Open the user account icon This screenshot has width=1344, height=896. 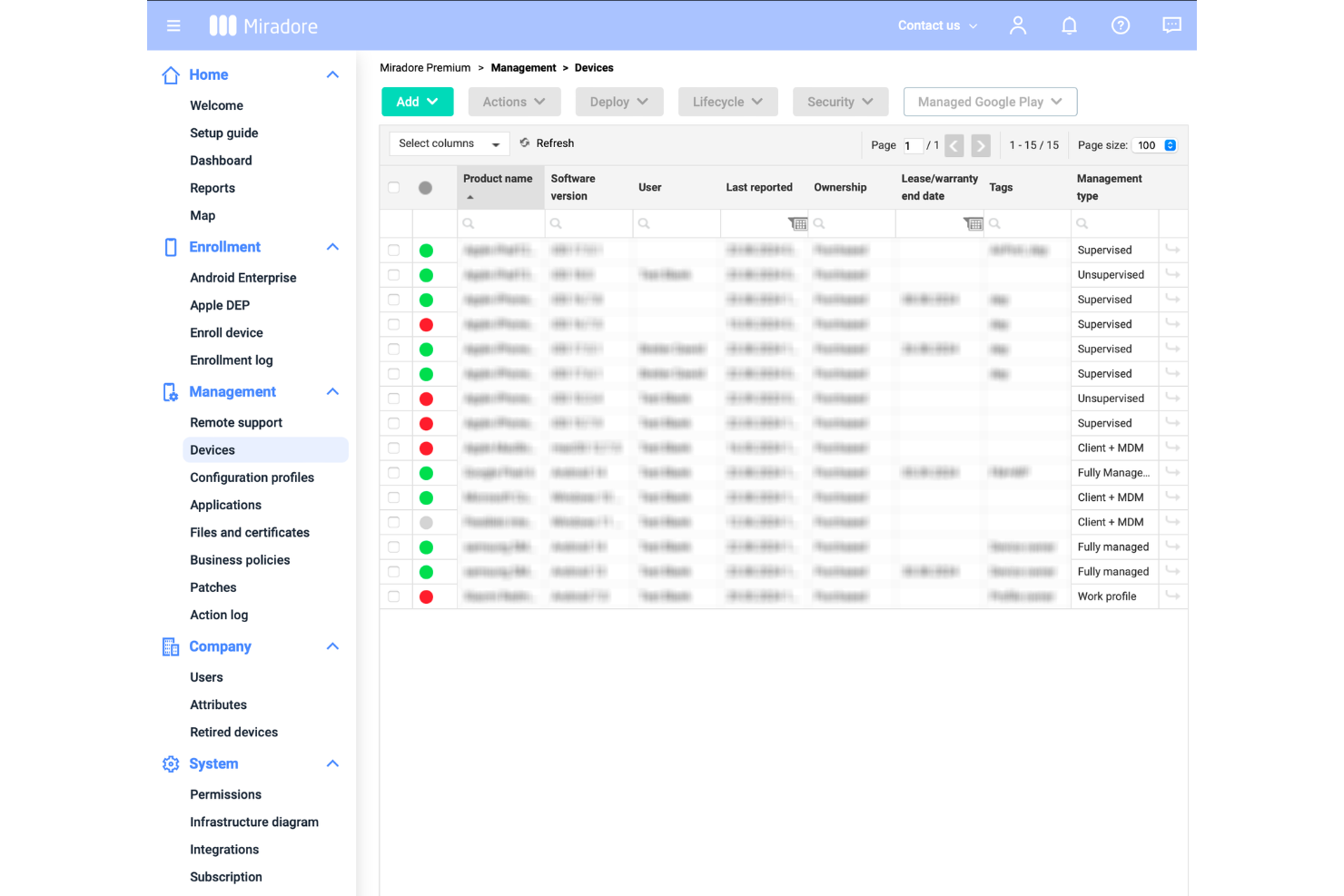coord(1018,25)
